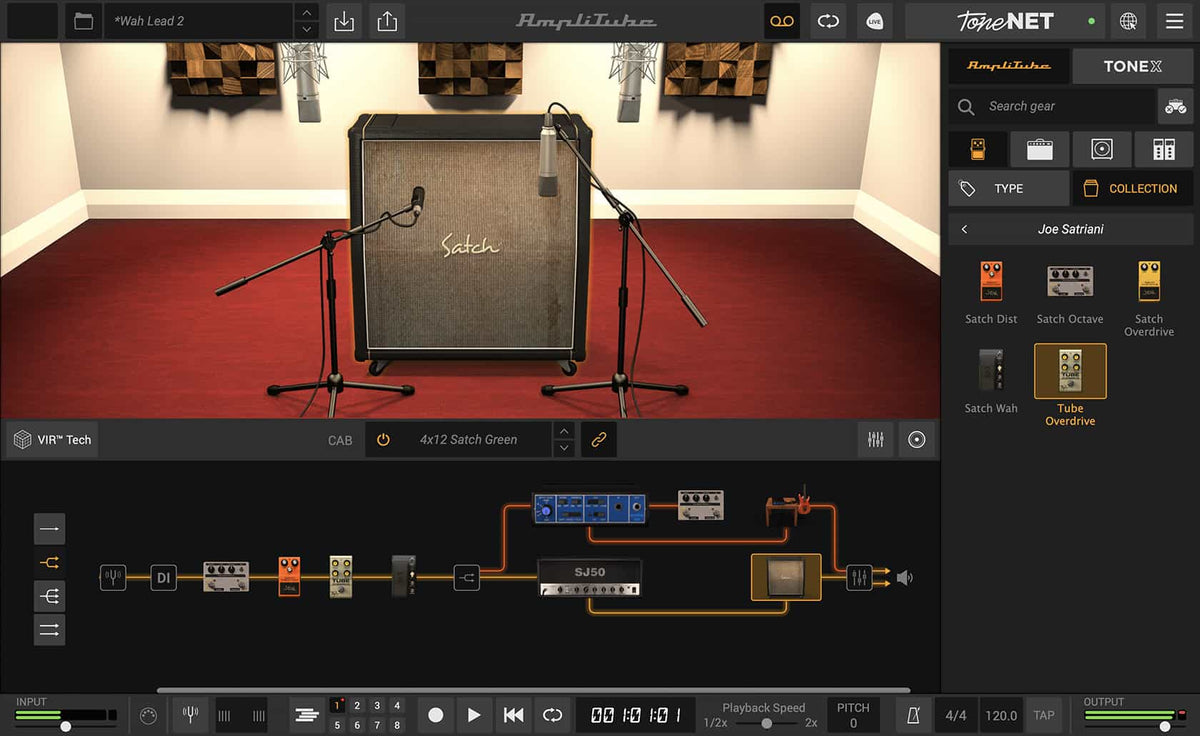Select the DI block in the chain
1200x736 pixels.
click(x=164, y=577)
